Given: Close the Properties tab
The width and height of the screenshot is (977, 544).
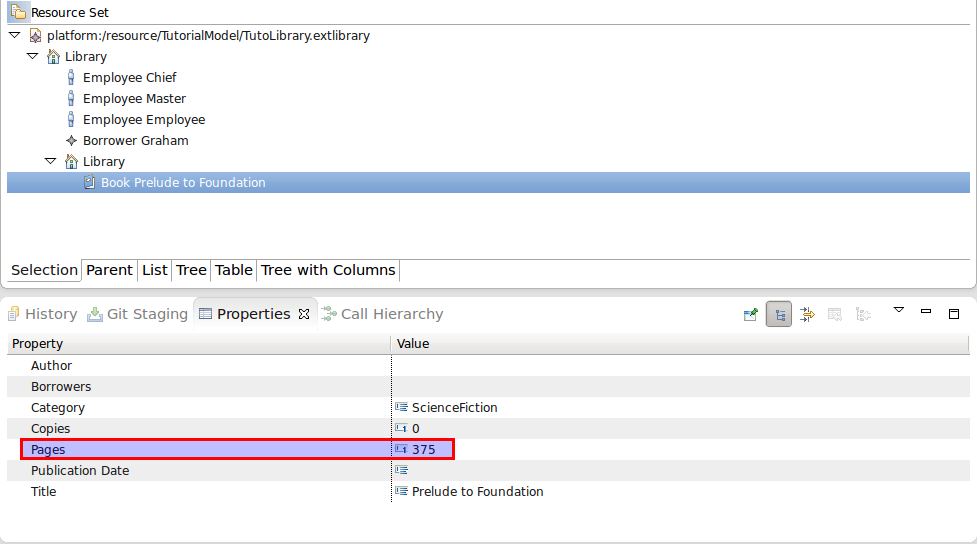Looking at the screenshot, I should tap(304, 314).
